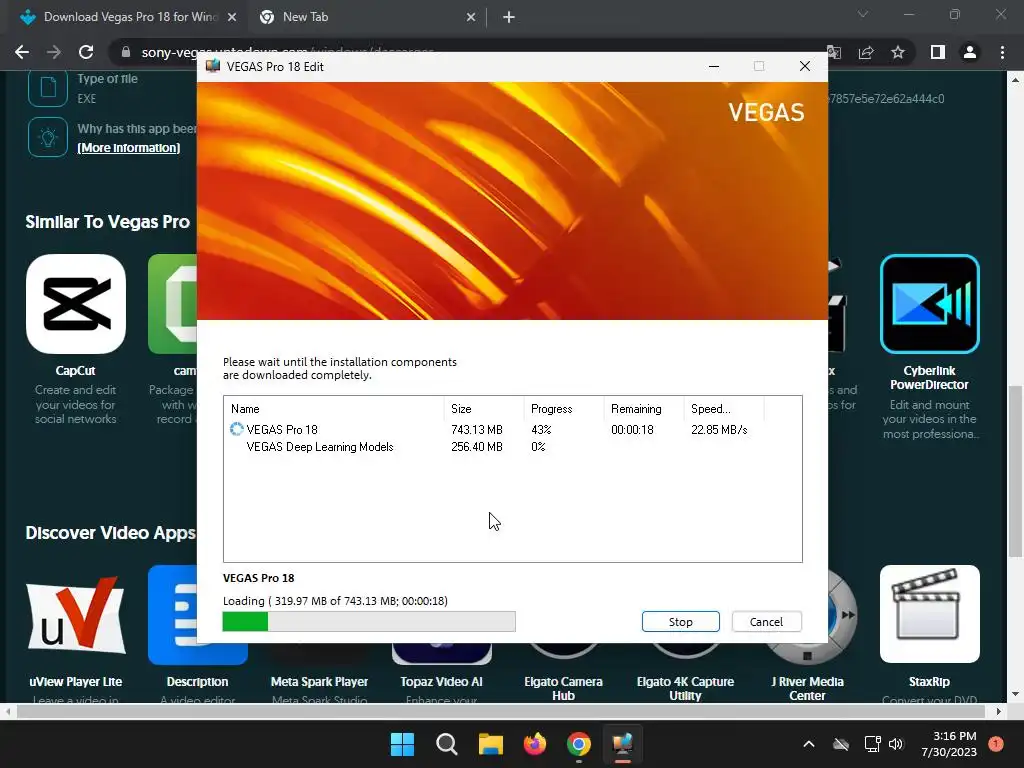Select the VEGAS Deep Learning Models row
Image resolution: width=1024 pixels, height=768 pixels.
tap(513, 447)
